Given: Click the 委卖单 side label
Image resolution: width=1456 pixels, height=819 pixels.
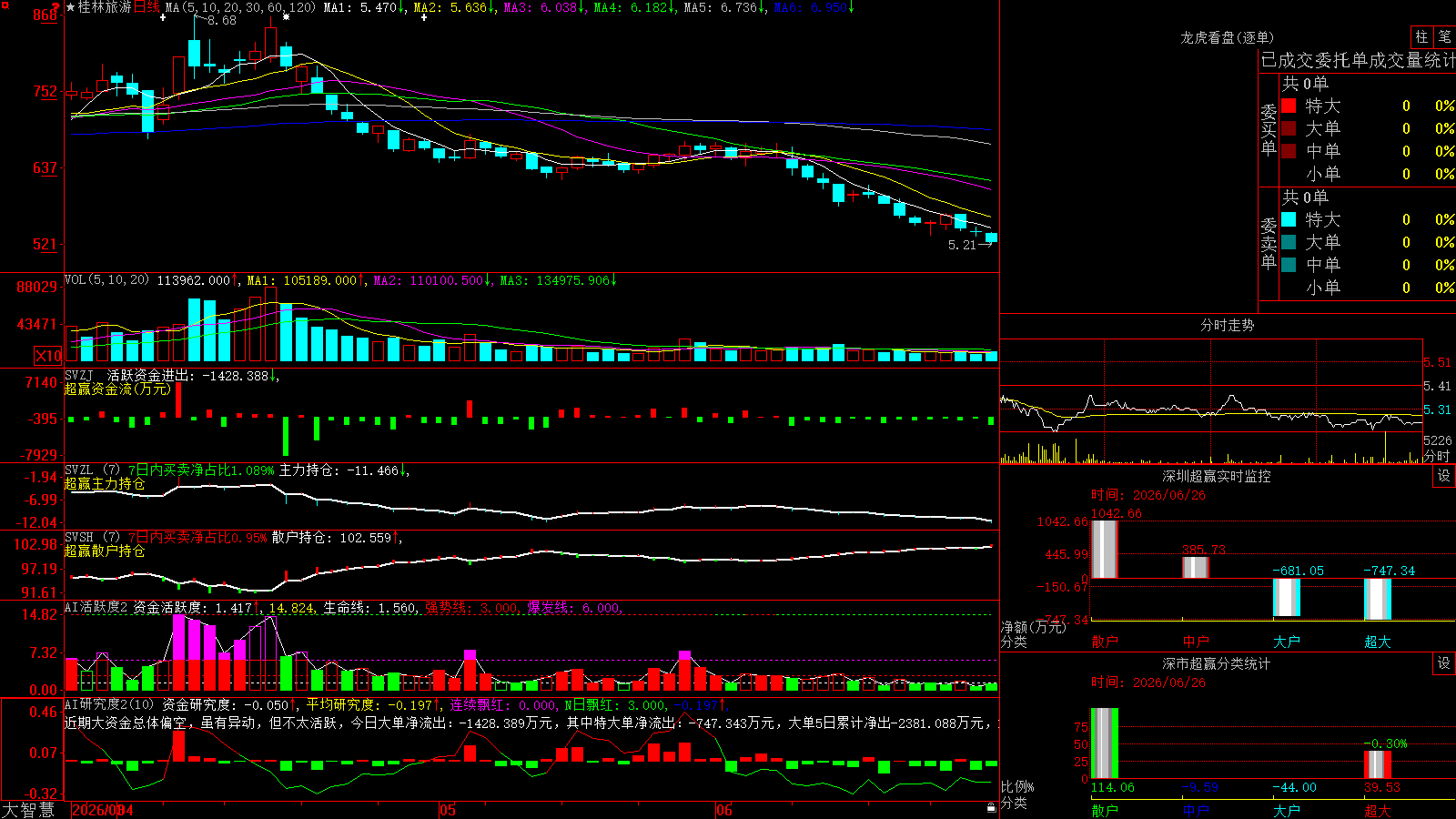Looking at the screenshot, I should coord(1269,244).
